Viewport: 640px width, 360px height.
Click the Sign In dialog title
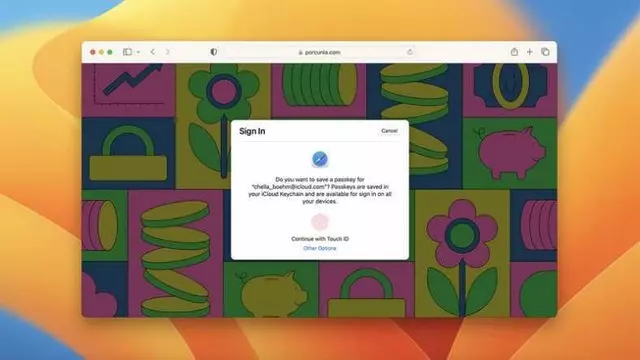pos(252,131)
